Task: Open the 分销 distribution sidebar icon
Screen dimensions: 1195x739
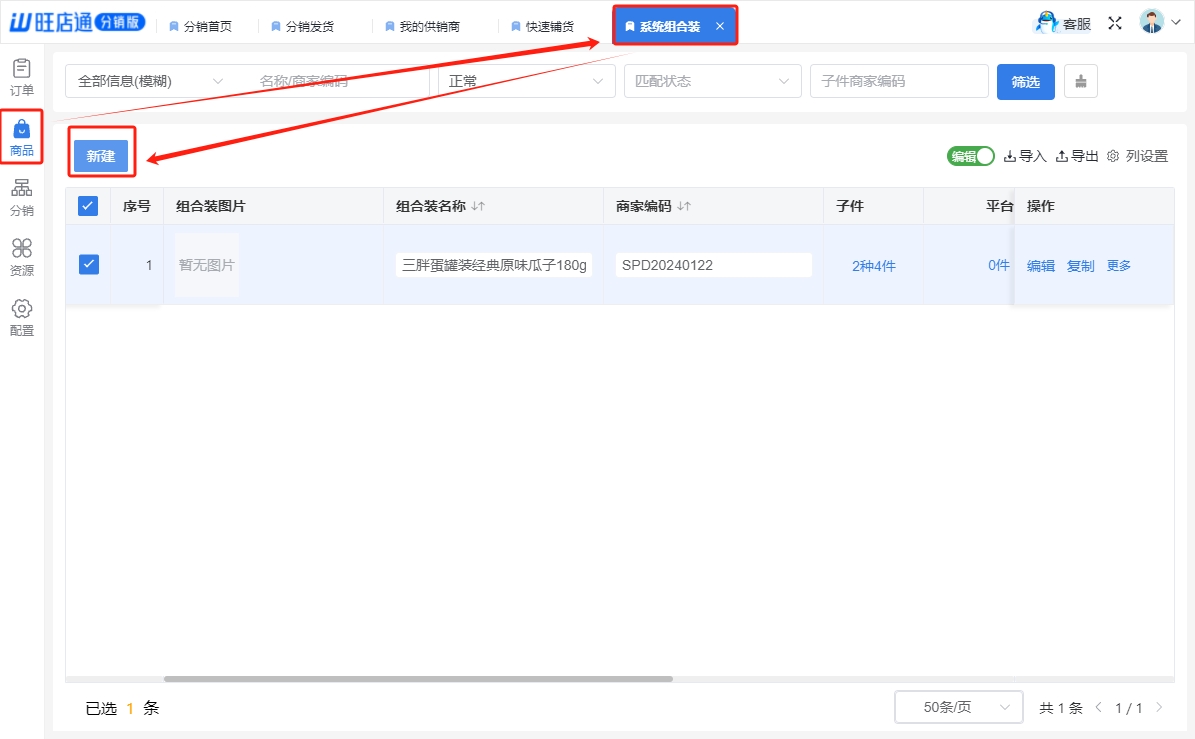Action: pyautogui.click(x=22, y=197)
